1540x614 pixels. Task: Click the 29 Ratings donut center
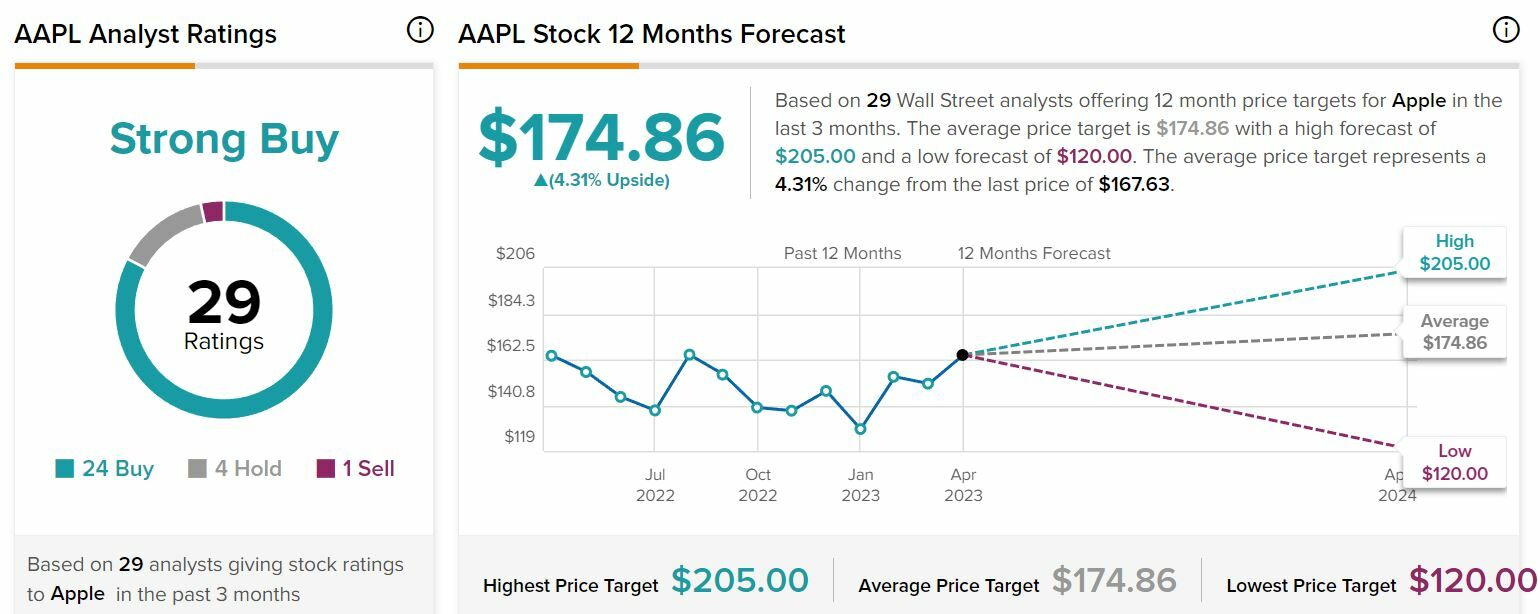[x=224, y=312]
